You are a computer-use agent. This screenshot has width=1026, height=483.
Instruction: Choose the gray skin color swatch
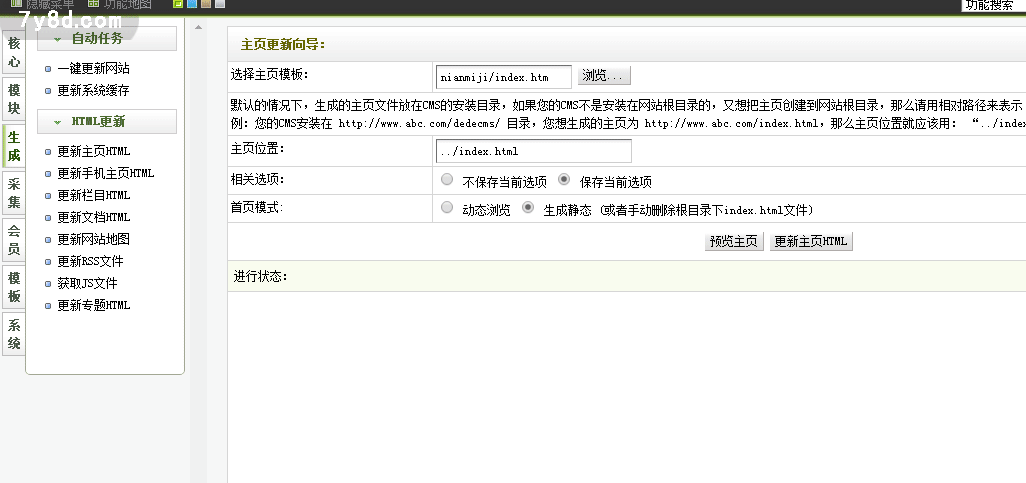220,4
